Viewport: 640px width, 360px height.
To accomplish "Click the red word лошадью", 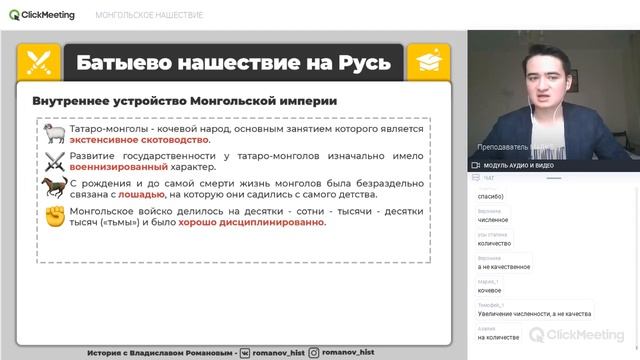I will tap(141, 195).
